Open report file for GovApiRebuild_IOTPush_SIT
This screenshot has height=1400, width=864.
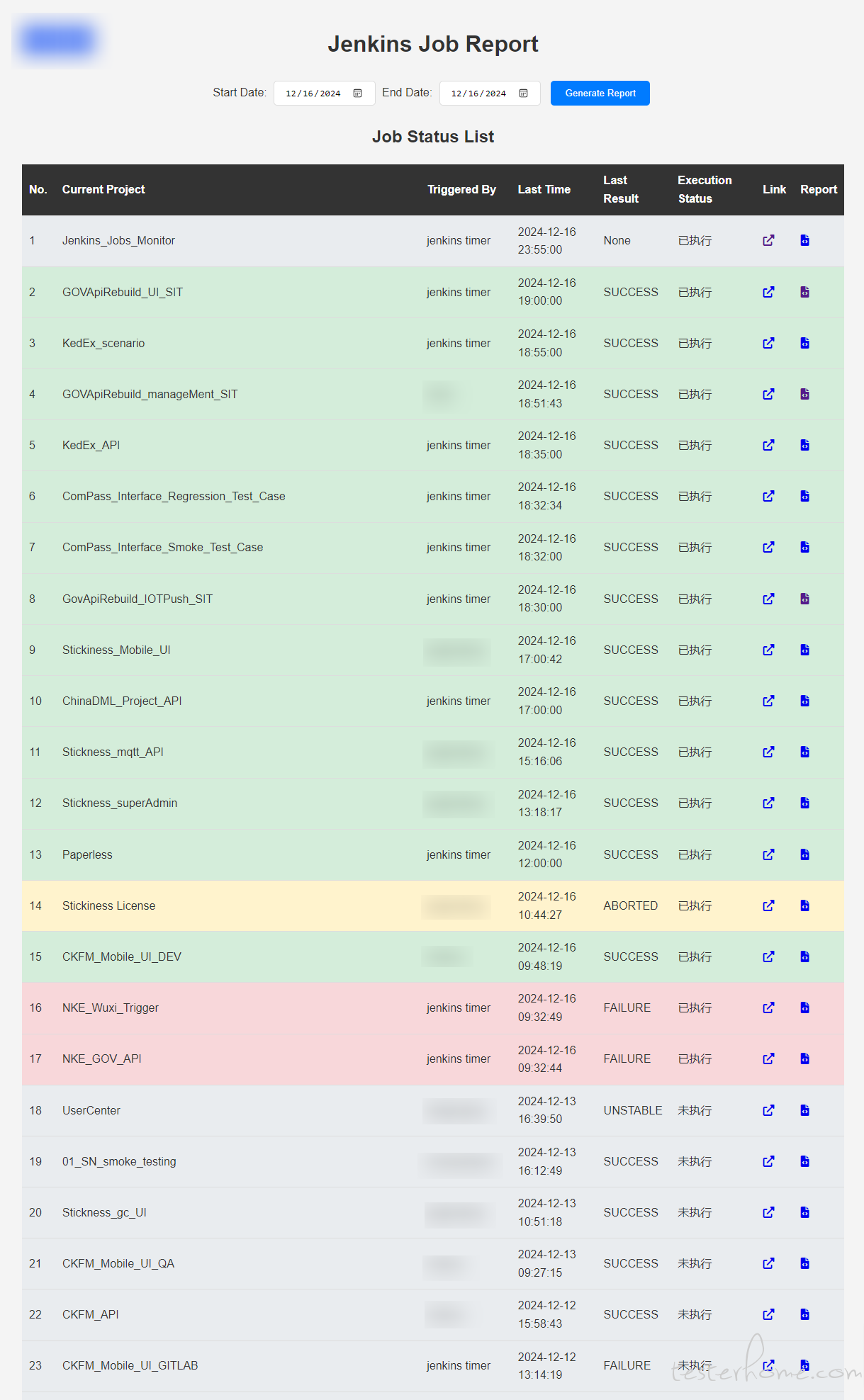pyautogui.click(x=804, y=599)
